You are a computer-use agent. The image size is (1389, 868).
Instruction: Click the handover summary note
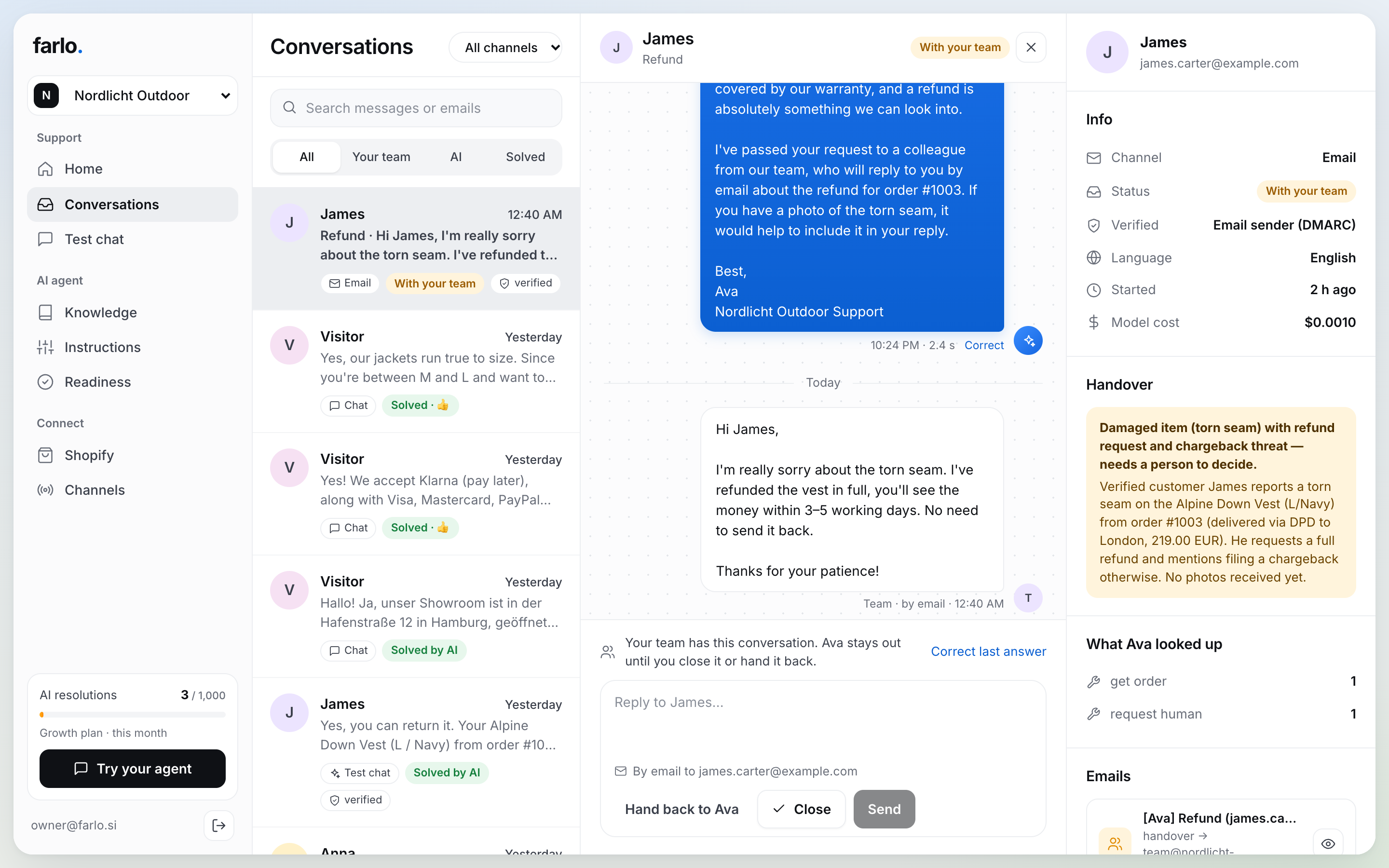click(1221, 502)
